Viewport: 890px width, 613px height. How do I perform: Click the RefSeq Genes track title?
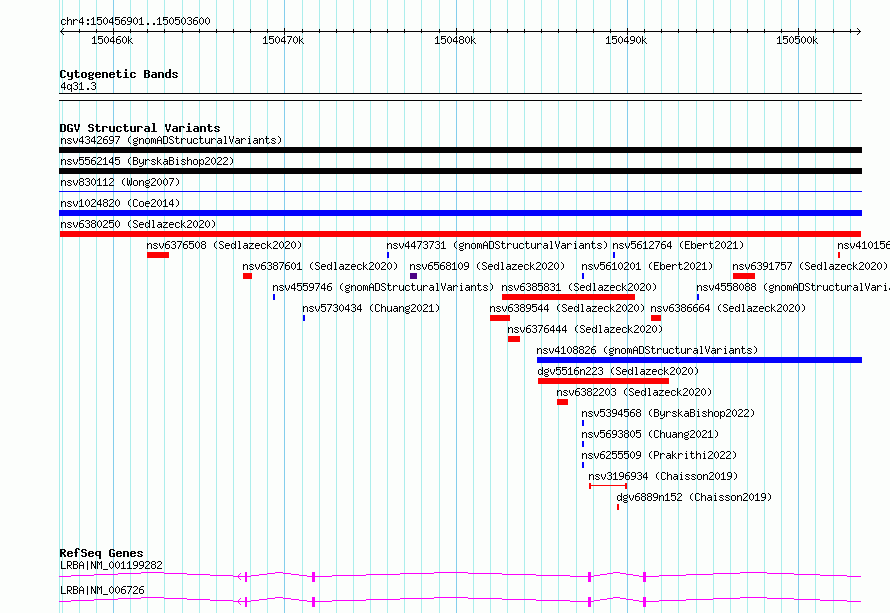101,553
